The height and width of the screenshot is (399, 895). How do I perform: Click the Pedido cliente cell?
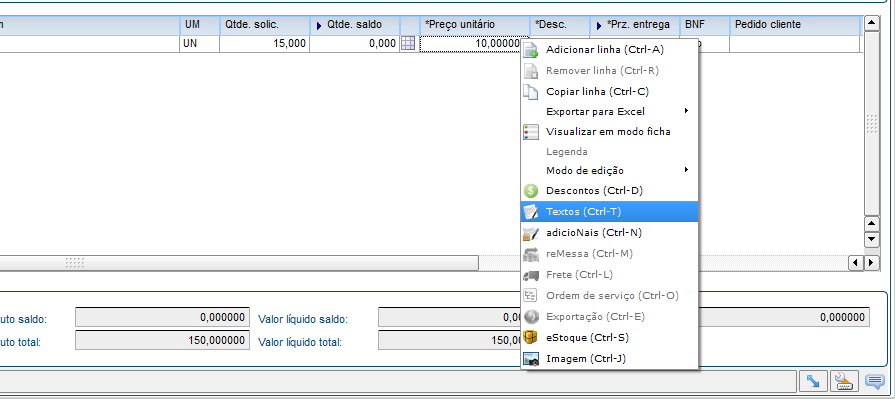(795, 43)
